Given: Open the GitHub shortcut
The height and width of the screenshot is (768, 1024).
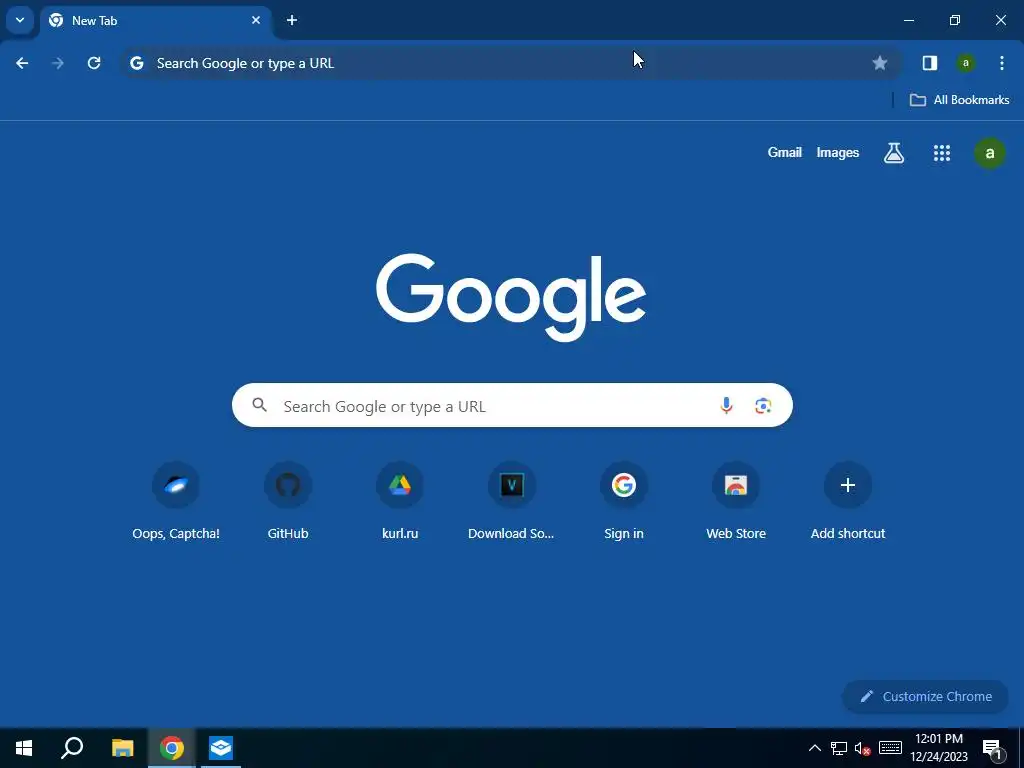Looking at the screenshot, I should pos(287,502).
